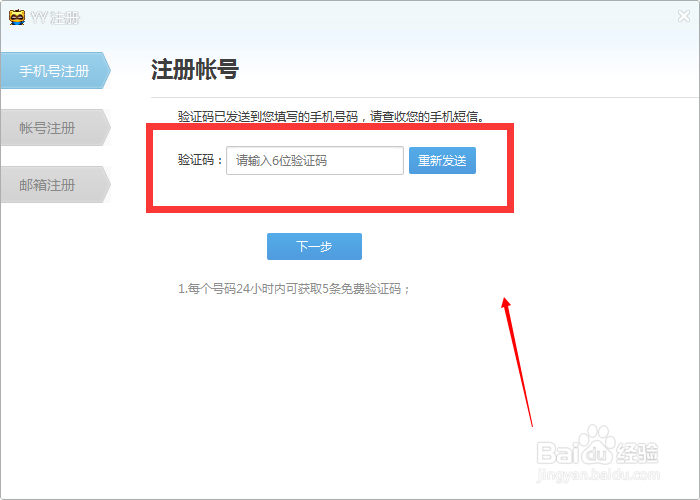Click the 注册帐号 heading text
Screen dimensions: 700x500
[x=195, y=69]
